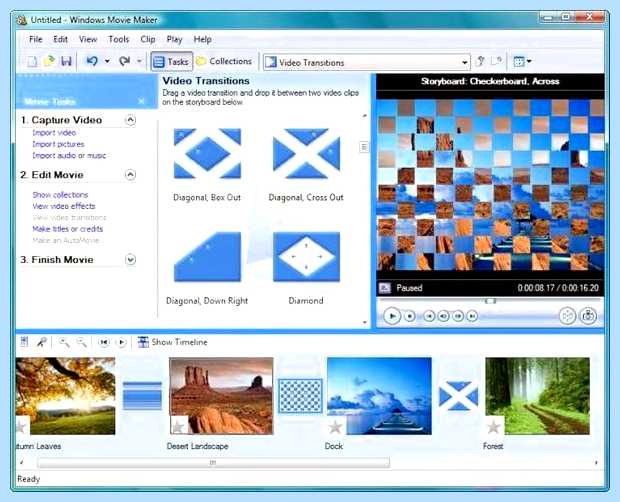The height and width of the screenshot is (502, 620).
Task: Select the Diagonal, Cross Out transition
Action: [x=306, y=153]
